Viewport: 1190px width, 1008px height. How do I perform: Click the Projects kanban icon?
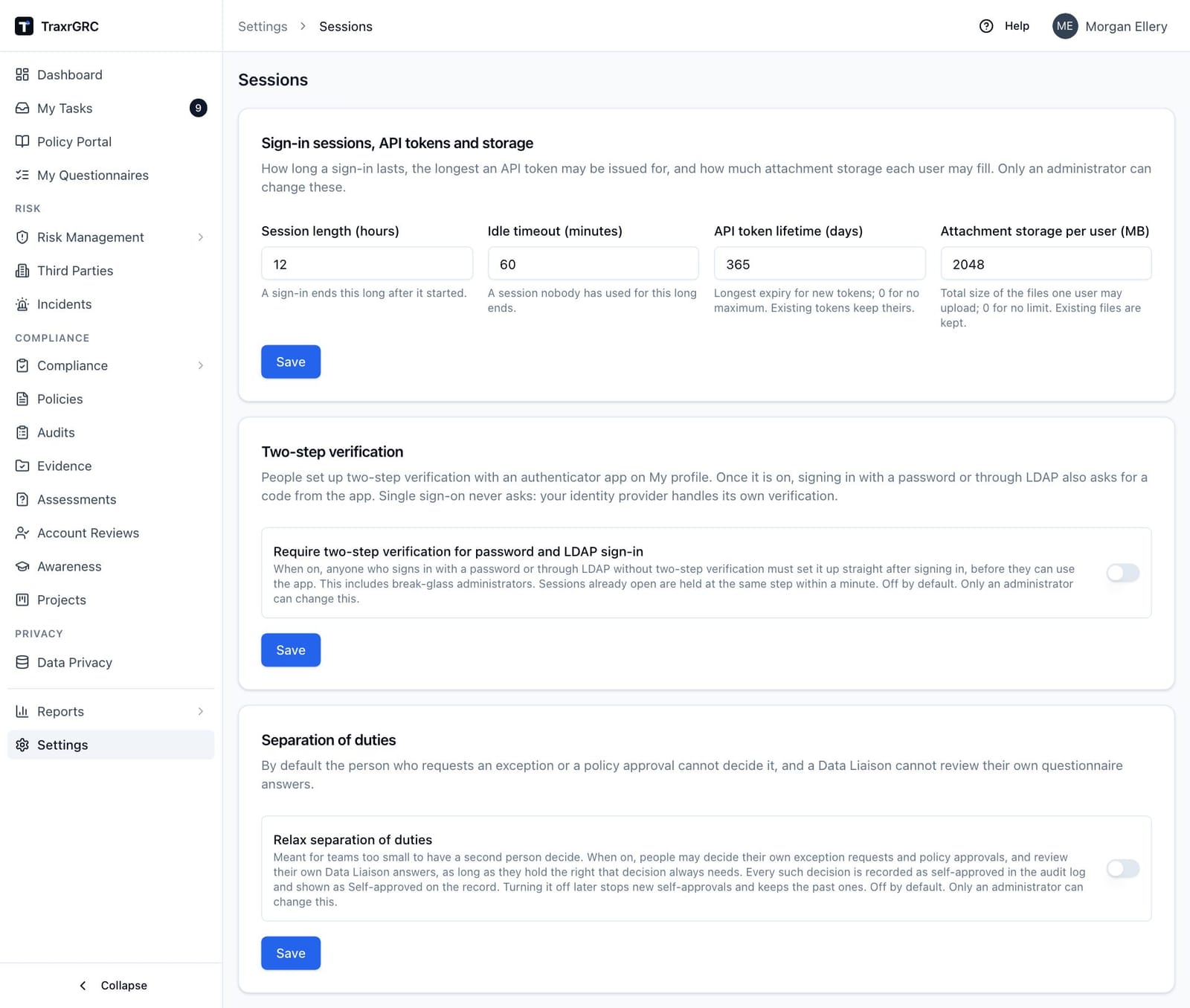coord(22,600)
